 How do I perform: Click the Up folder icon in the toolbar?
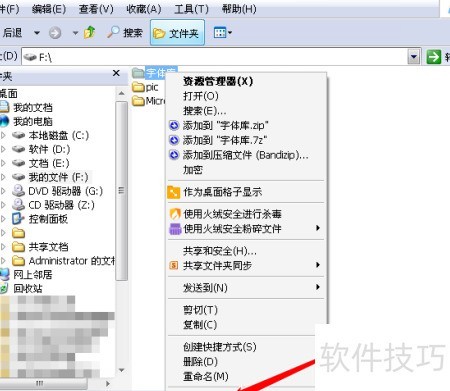click(x=89, y=33)
